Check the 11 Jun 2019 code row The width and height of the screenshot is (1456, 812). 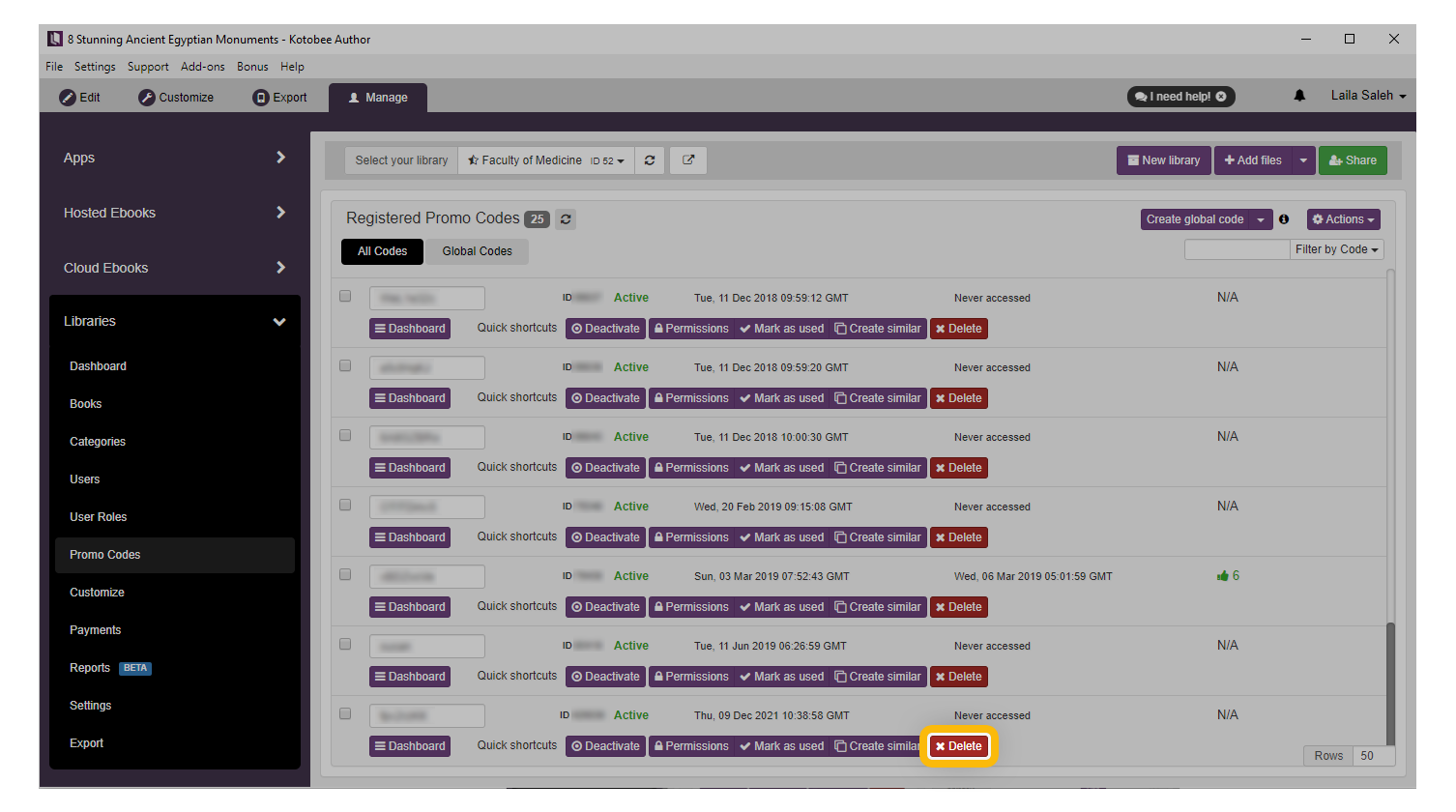(345, 644)
